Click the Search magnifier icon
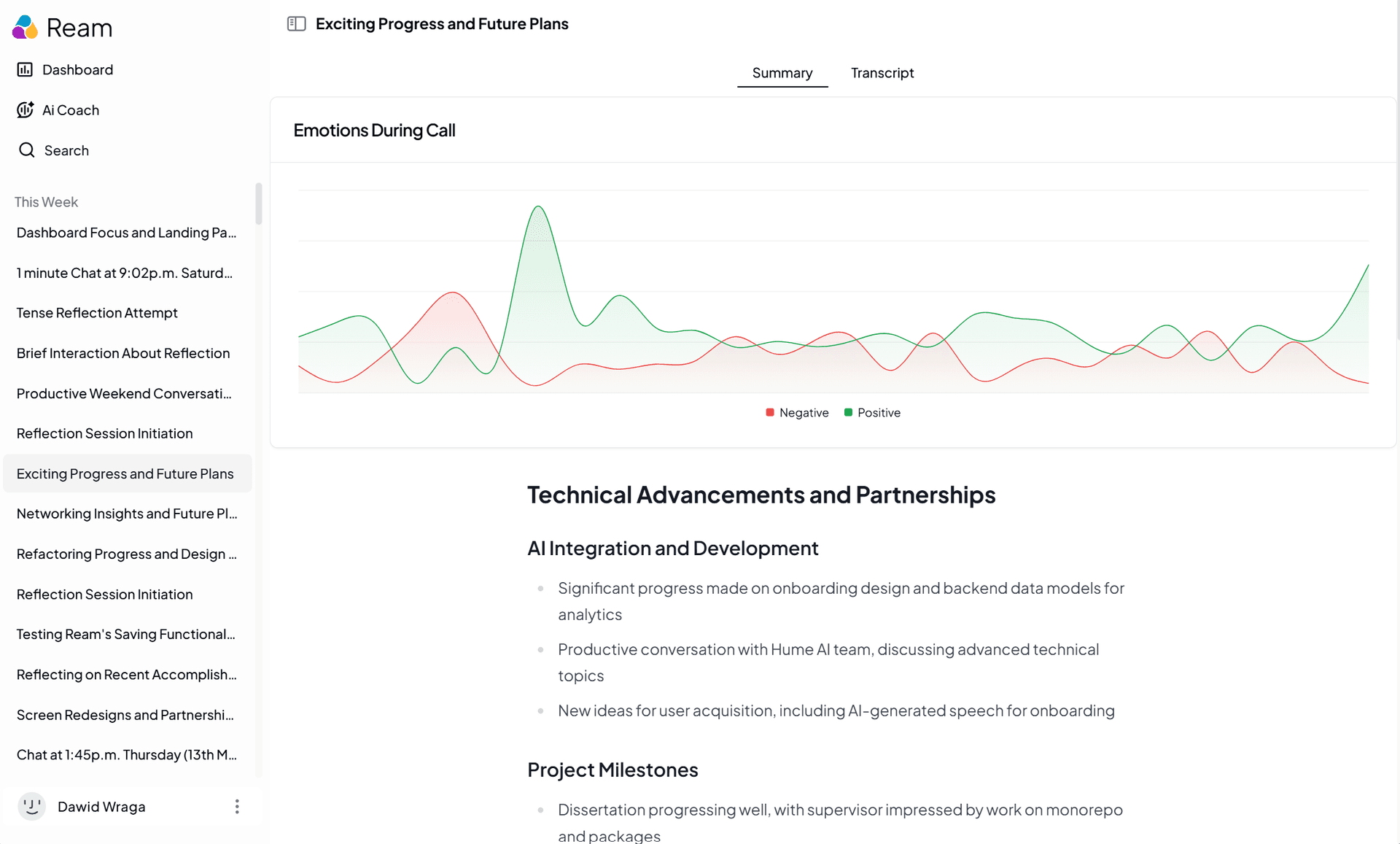 tap(27, 150)
